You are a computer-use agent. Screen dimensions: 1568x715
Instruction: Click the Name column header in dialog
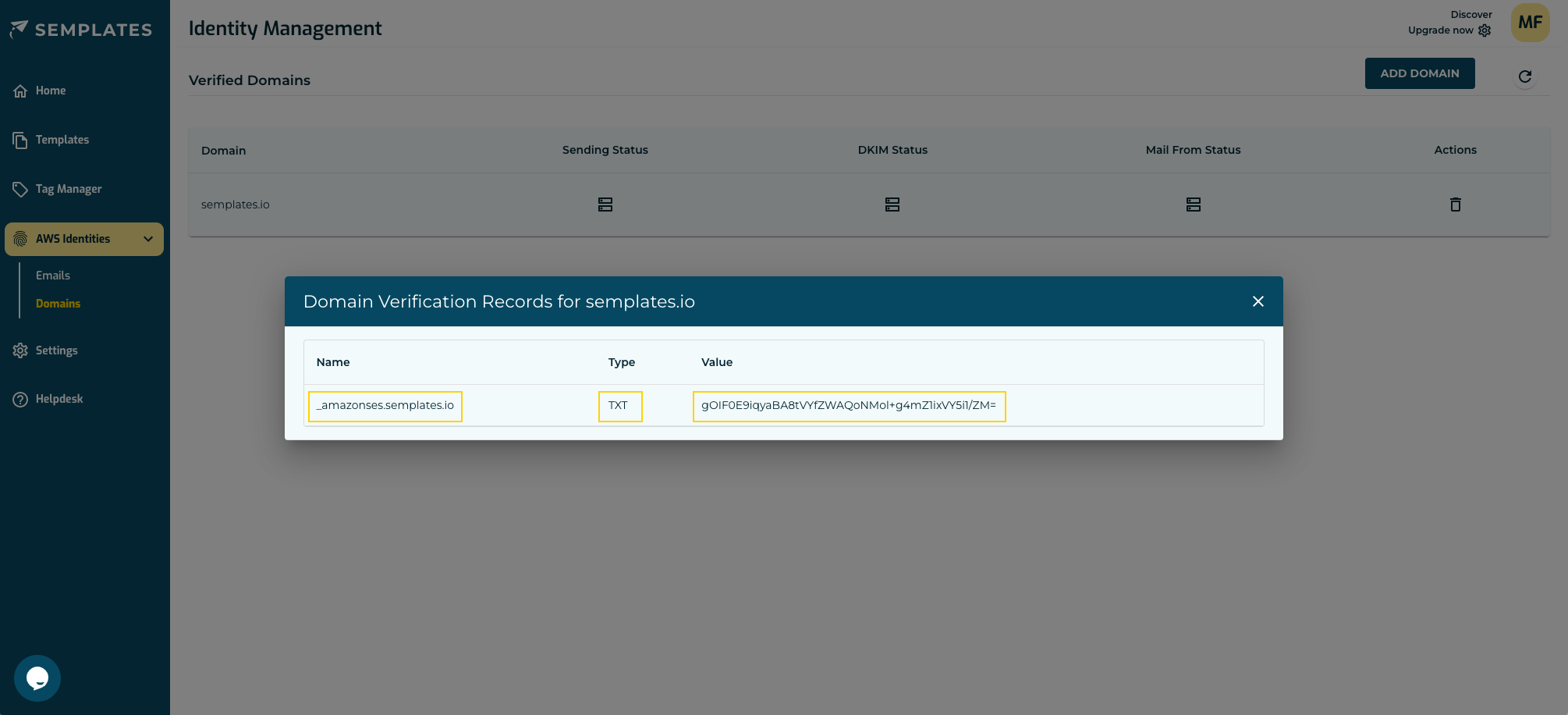[333, 362]
